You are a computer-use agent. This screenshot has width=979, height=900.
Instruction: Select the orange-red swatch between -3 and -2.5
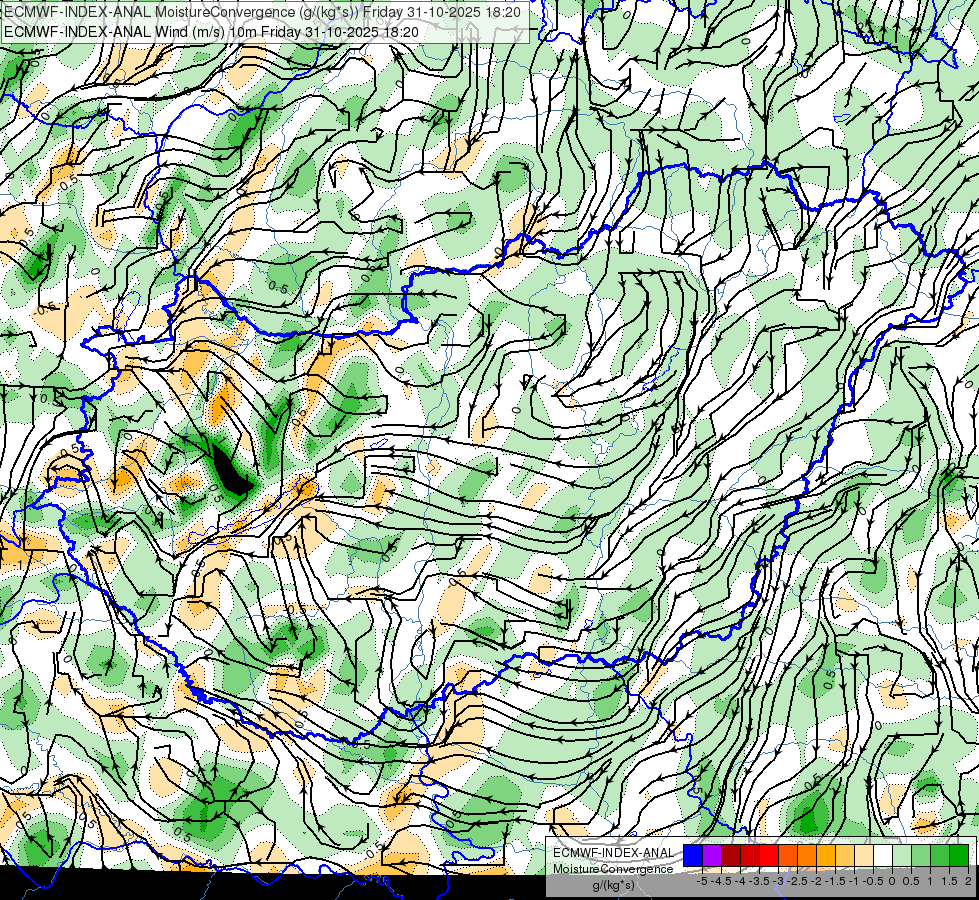[788, 855]
